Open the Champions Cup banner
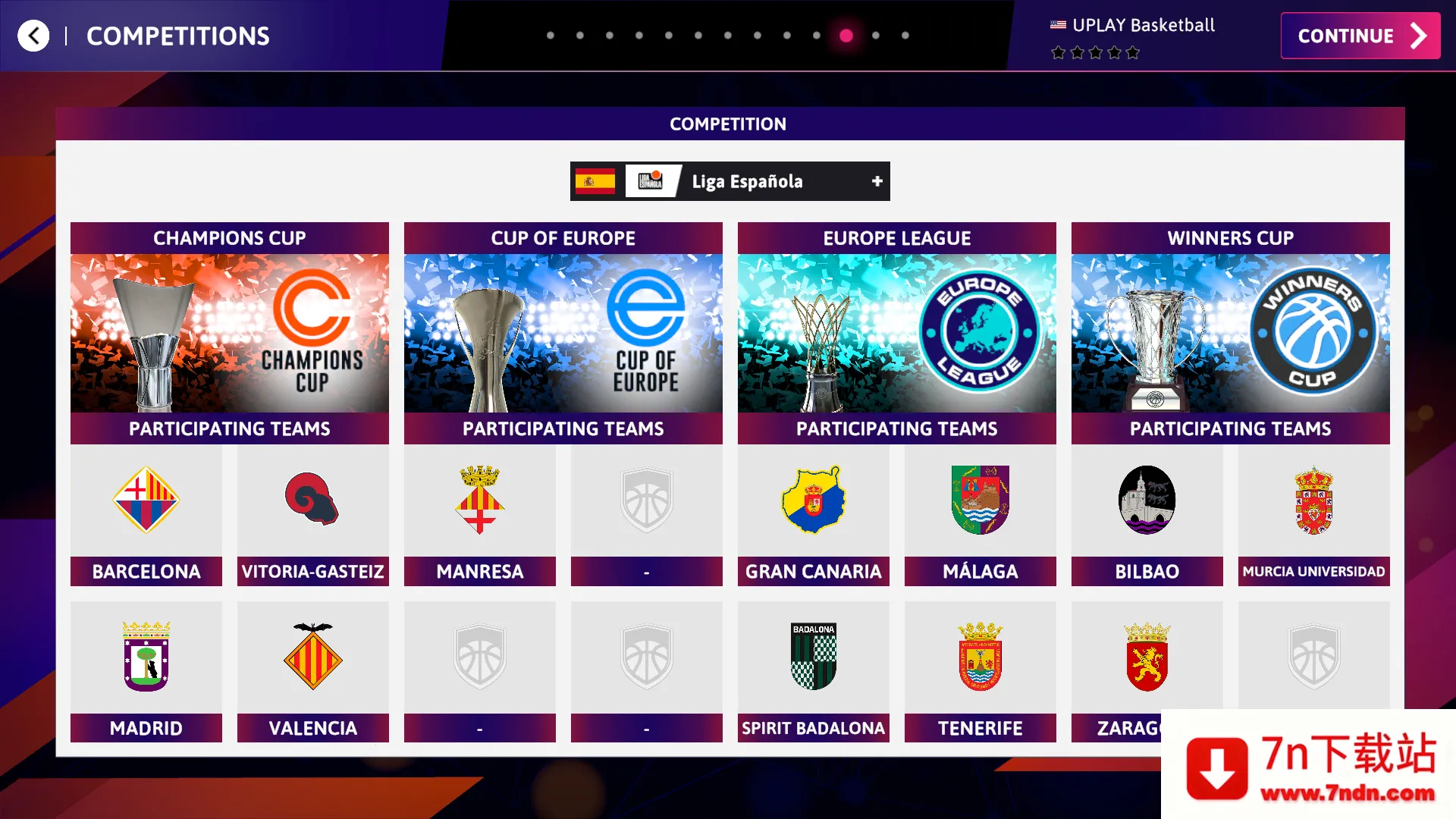The image size is (1456, 819). tap(229, 333)
